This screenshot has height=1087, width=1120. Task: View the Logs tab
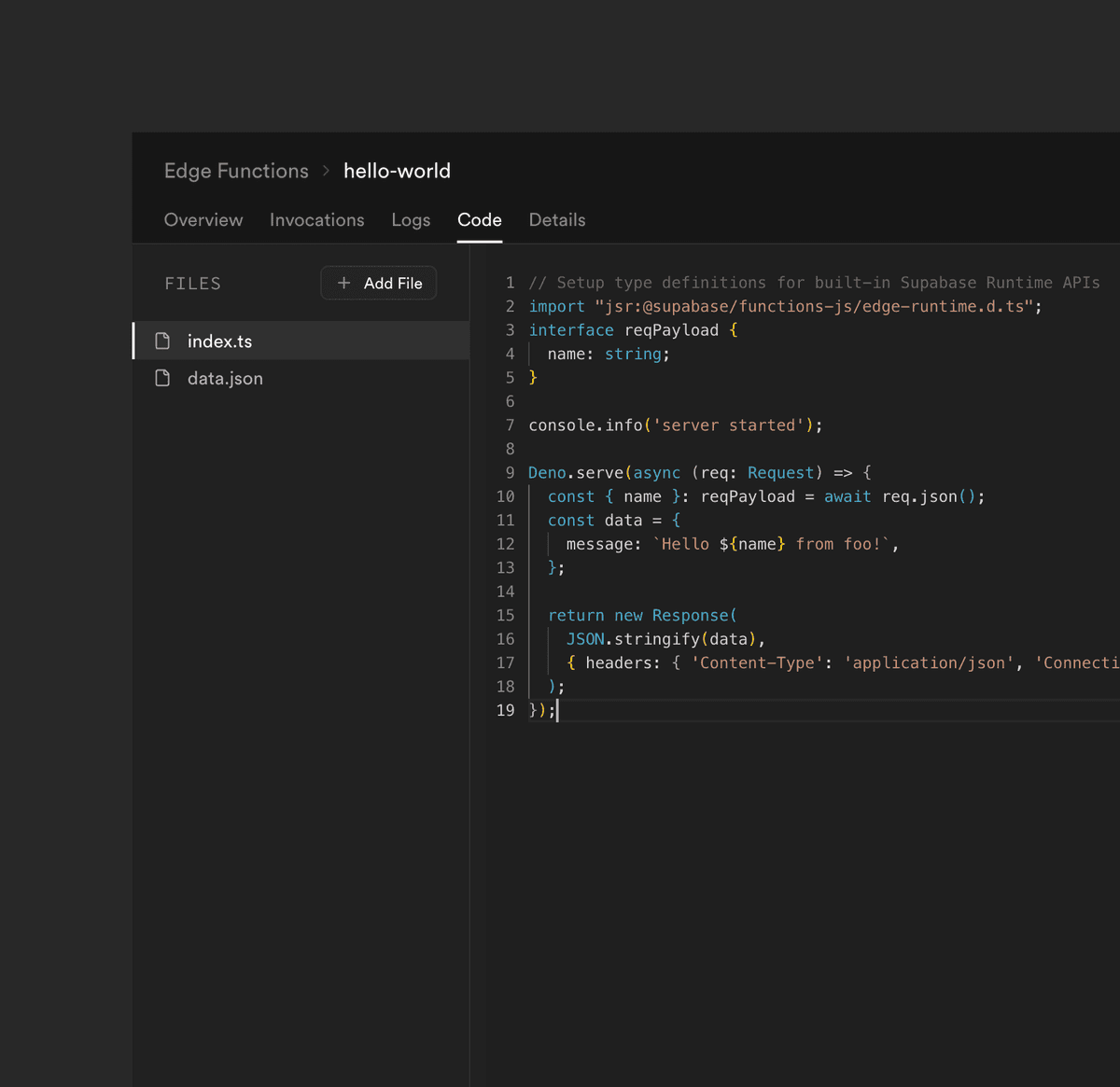point(411,220)
